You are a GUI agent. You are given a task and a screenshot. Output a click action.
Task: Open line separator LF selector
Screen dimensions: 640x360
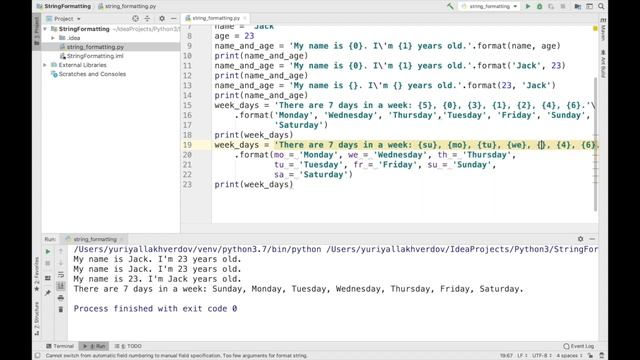[x=522, y=356]
